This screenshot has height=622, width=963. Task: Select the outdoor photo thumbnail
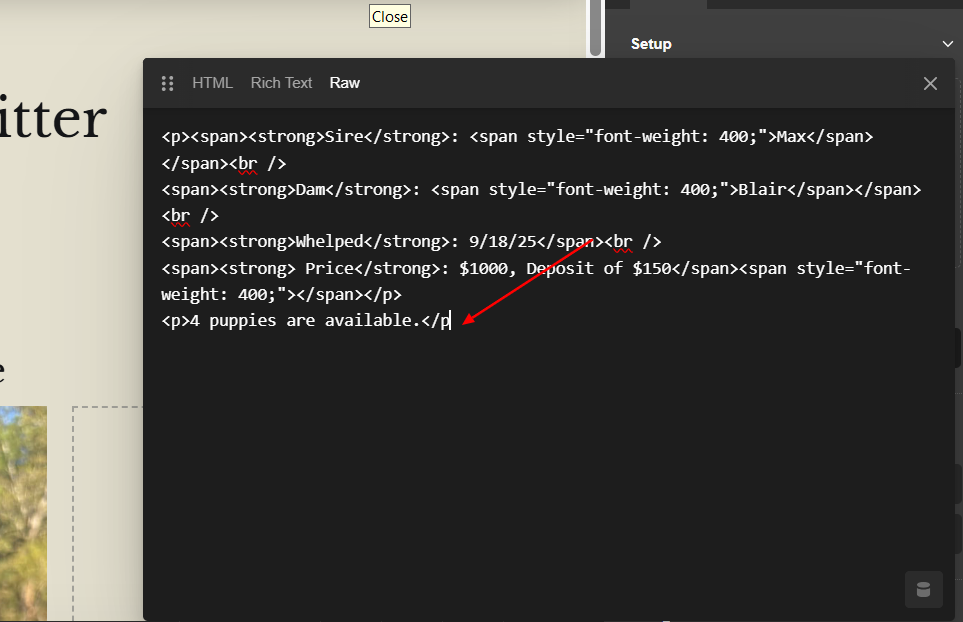pos(22,512)
